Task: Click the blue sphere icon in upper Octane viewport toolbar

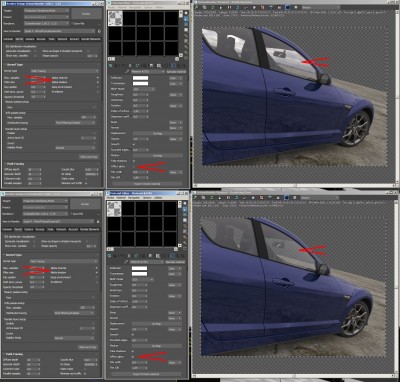Action: coord(287,7)
